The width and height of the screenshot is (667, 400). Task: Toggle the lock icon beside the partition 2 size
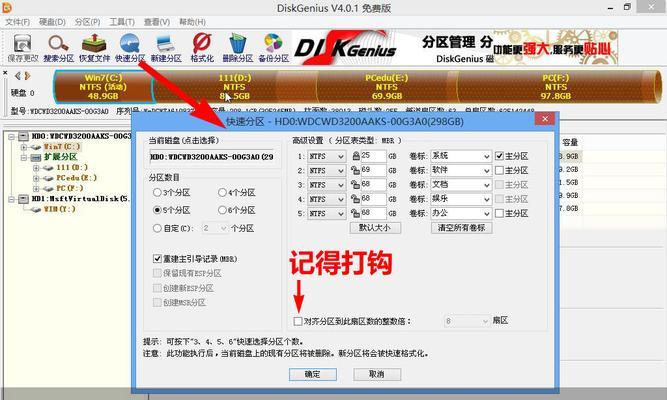pos(356,171)
